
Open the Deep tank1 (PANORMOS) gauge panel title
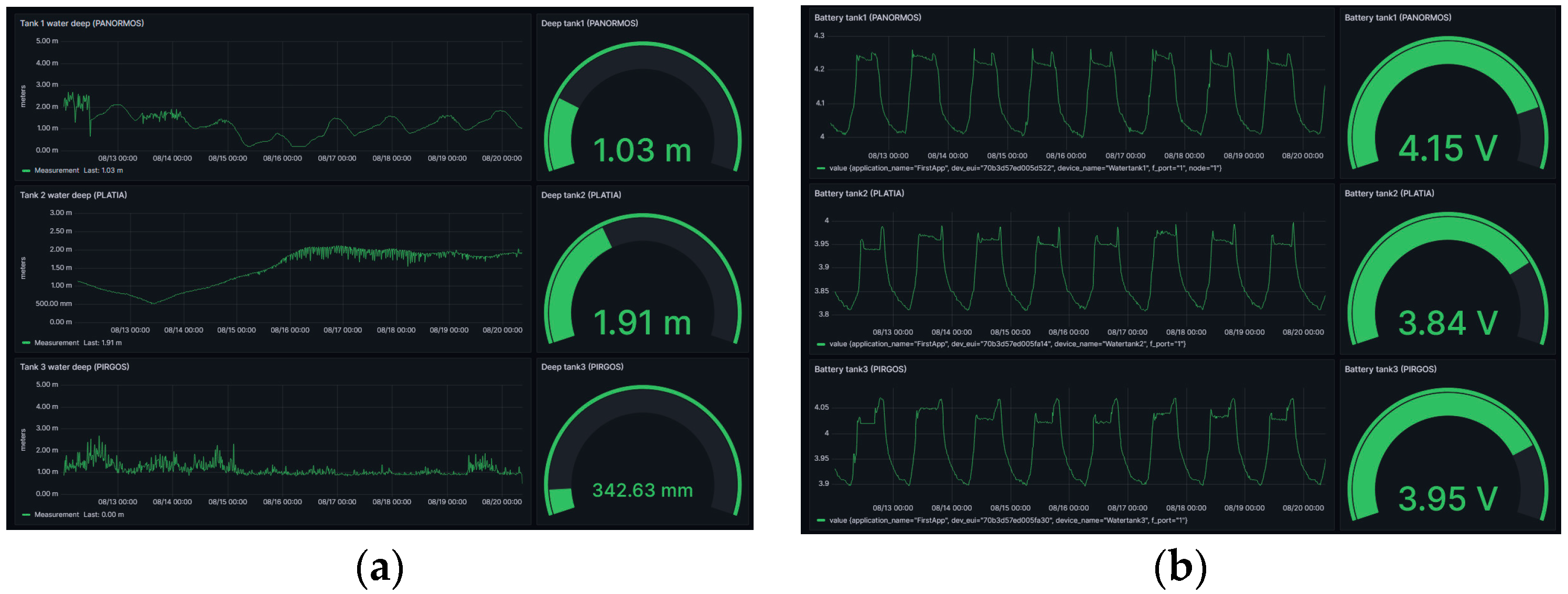(x=589, y=23)
